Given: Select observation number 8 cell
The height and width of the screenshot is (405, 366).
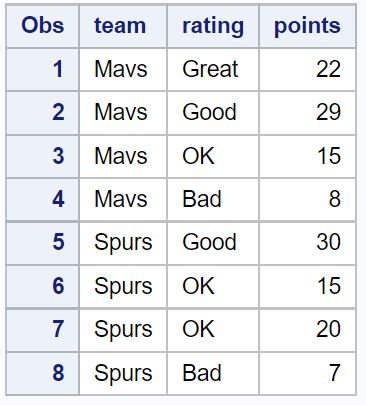Looking at the screenshot, I should 42,373.
